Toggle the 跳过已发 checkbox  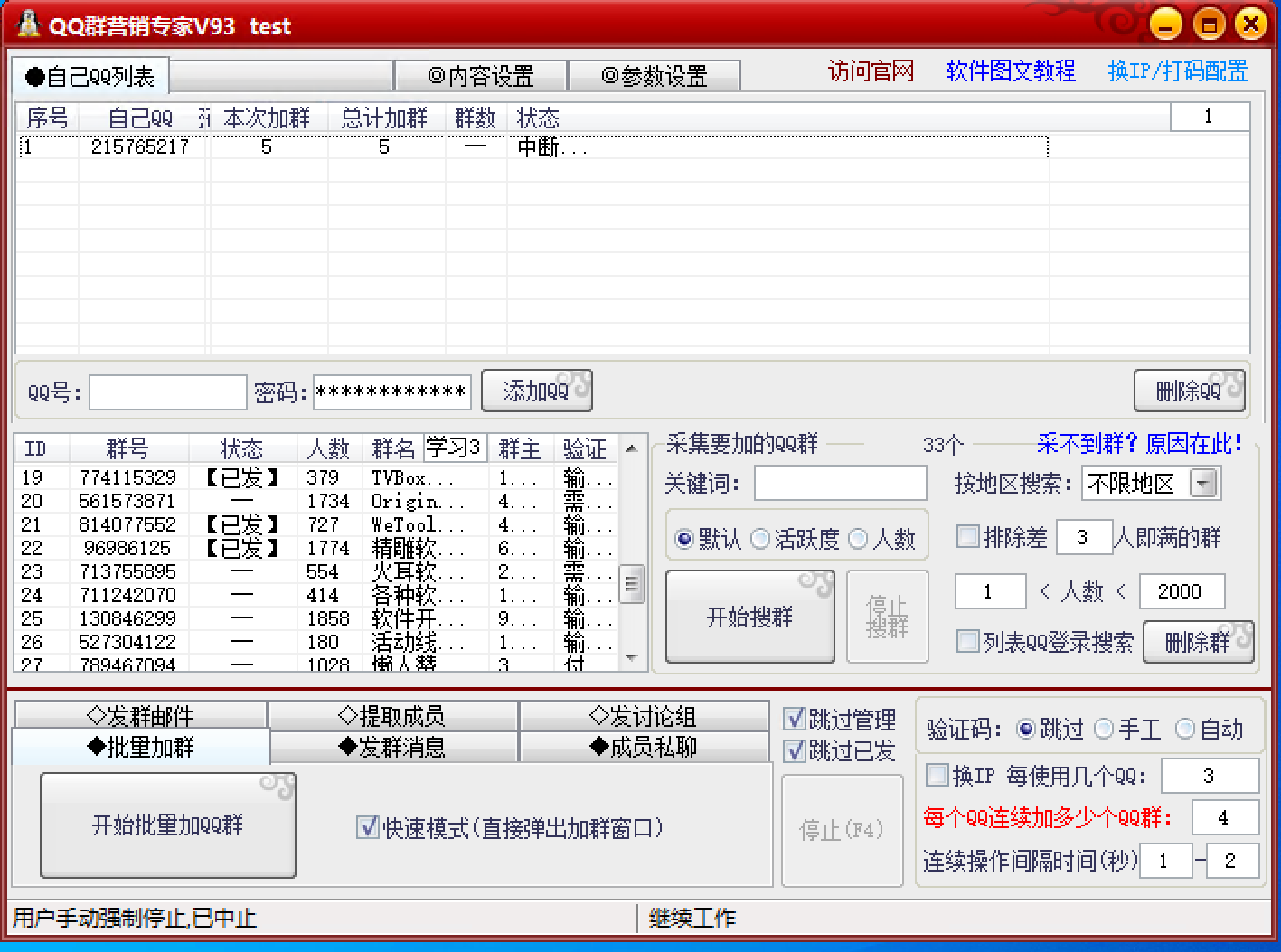click(x=795, y=750)
